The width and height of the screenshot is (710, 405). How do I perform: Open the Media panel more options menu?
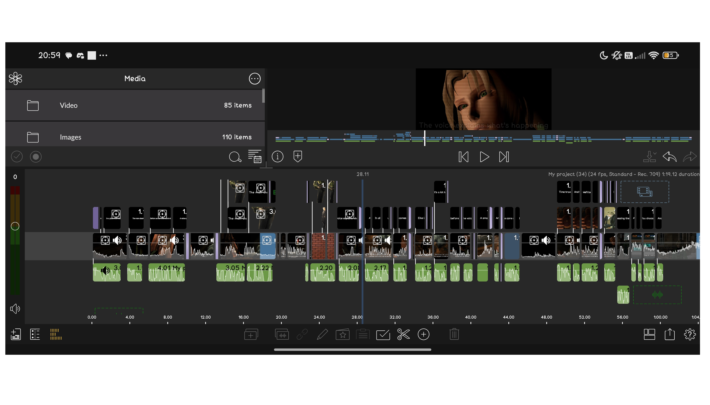(254, 78)
